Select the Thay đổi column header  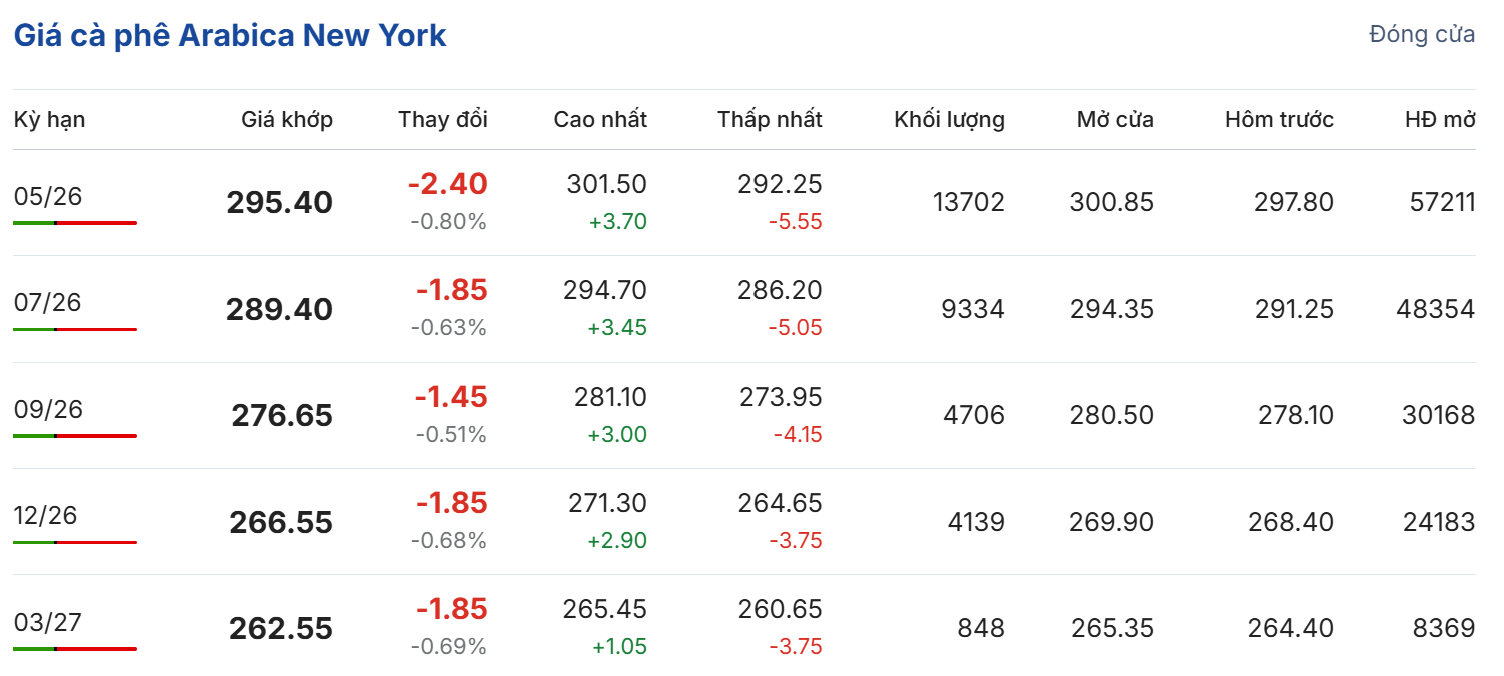[x=442, y=120]
